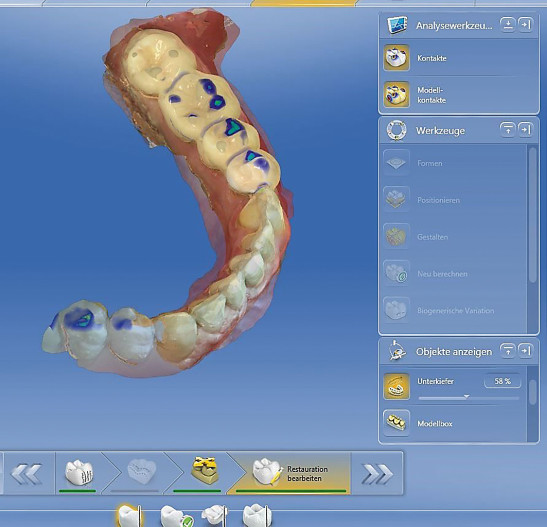This screenshot has height=527, width=547.
Task: Toggle Unterkiefer visibility icon
Action: point(396,386)
